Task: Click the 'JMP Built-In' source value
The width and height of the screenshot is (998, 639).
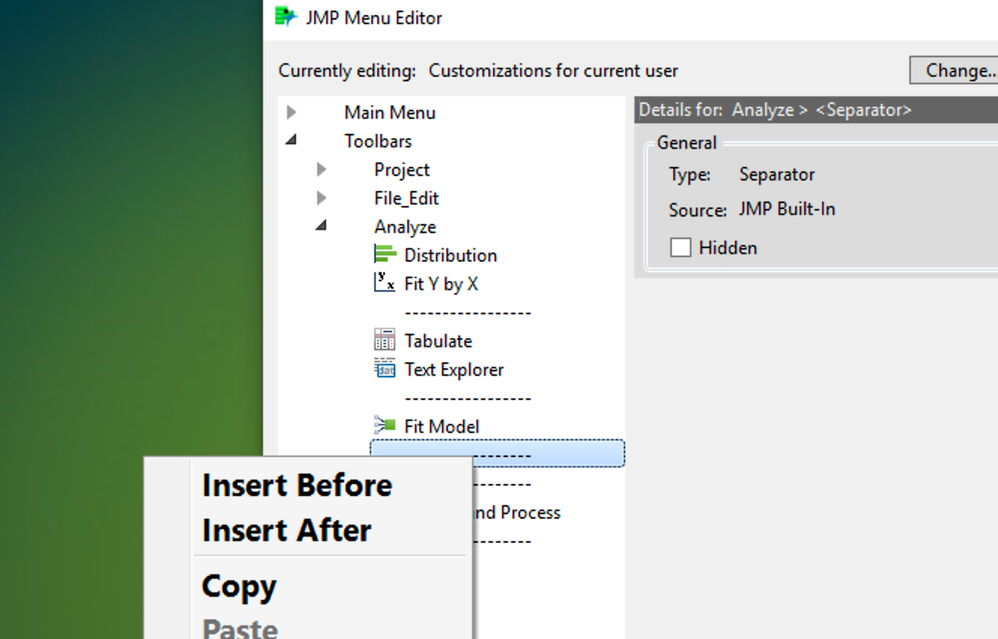Action: (787, 209)
